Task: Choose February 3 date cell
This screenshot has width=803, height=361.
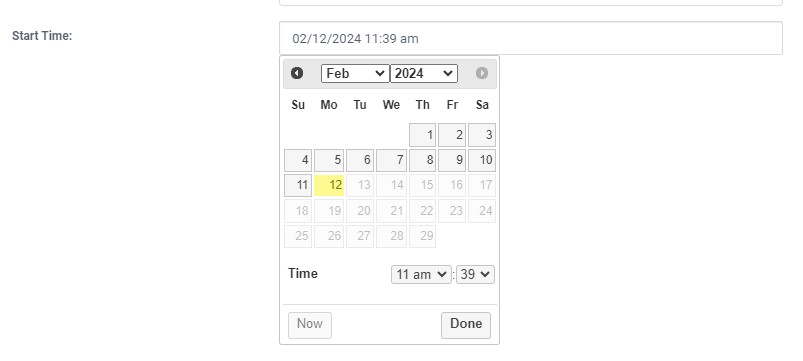Action: pyautogui.click(x=482, y=135)
